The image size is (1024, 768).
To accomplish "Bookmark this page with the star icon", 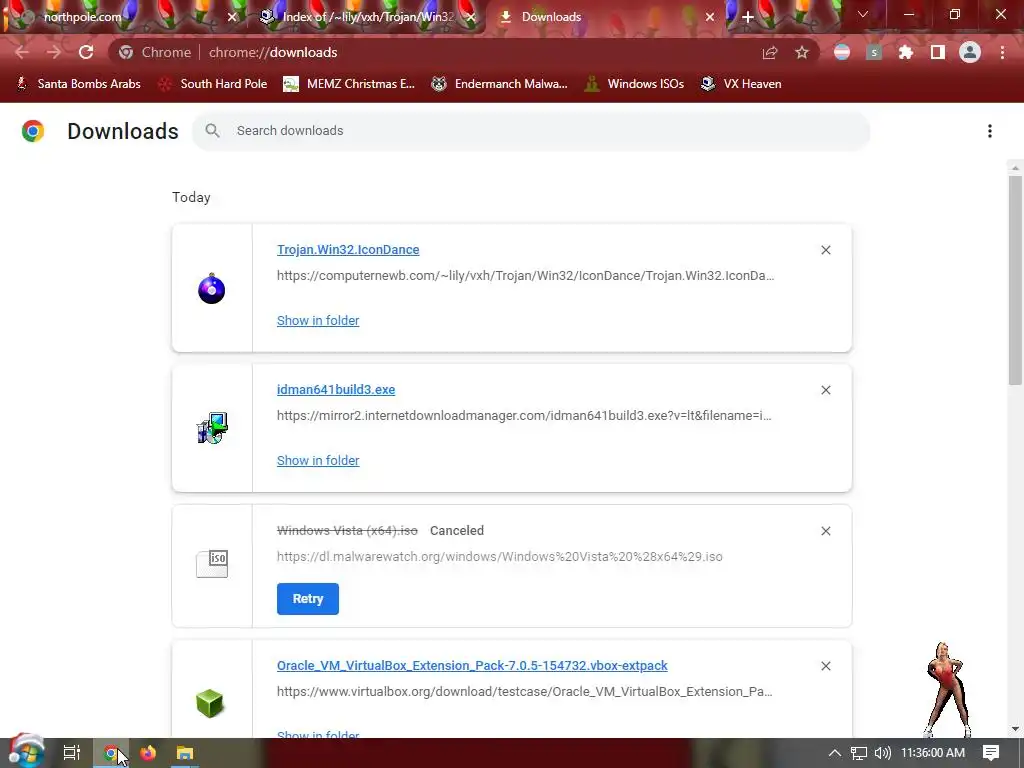I will tap(802, 52).
